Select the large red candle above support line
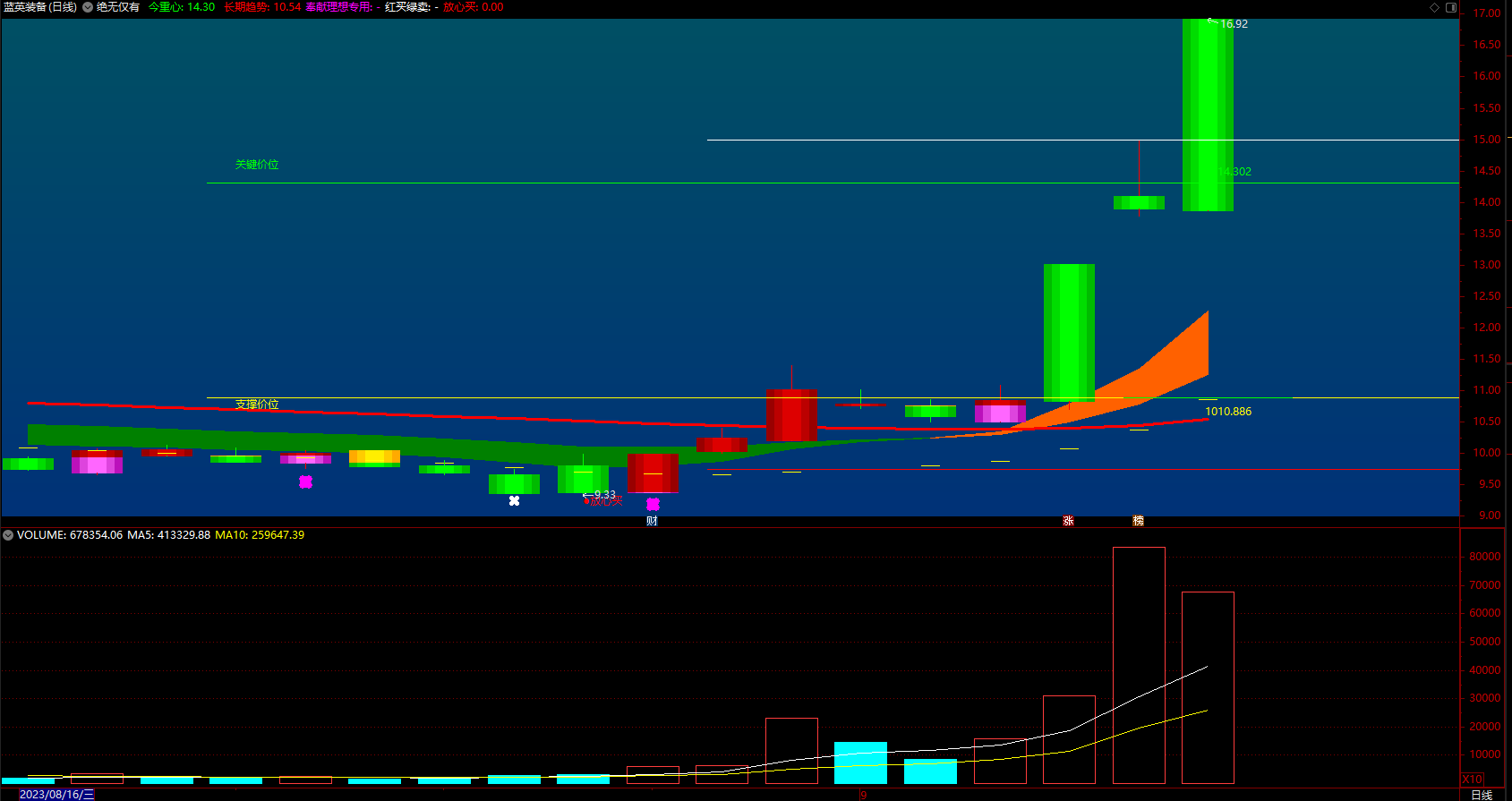The width and height of the screenshot is (1512, 801). [x=791, y=415]
